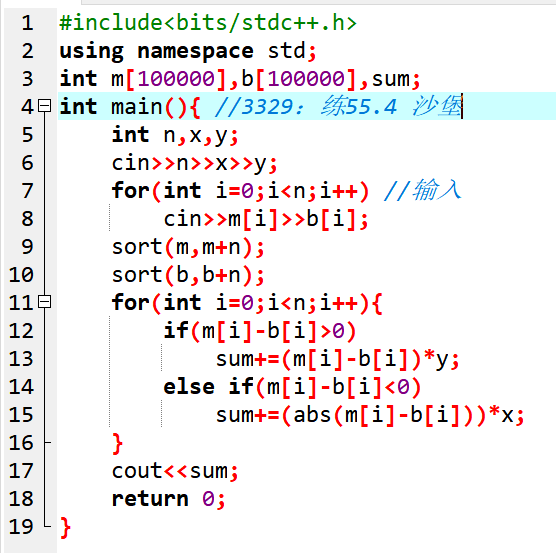This screenshot has width=556, height=553.
Task: Click the comment text 3329 on line 4
Action: click(267, 106)
